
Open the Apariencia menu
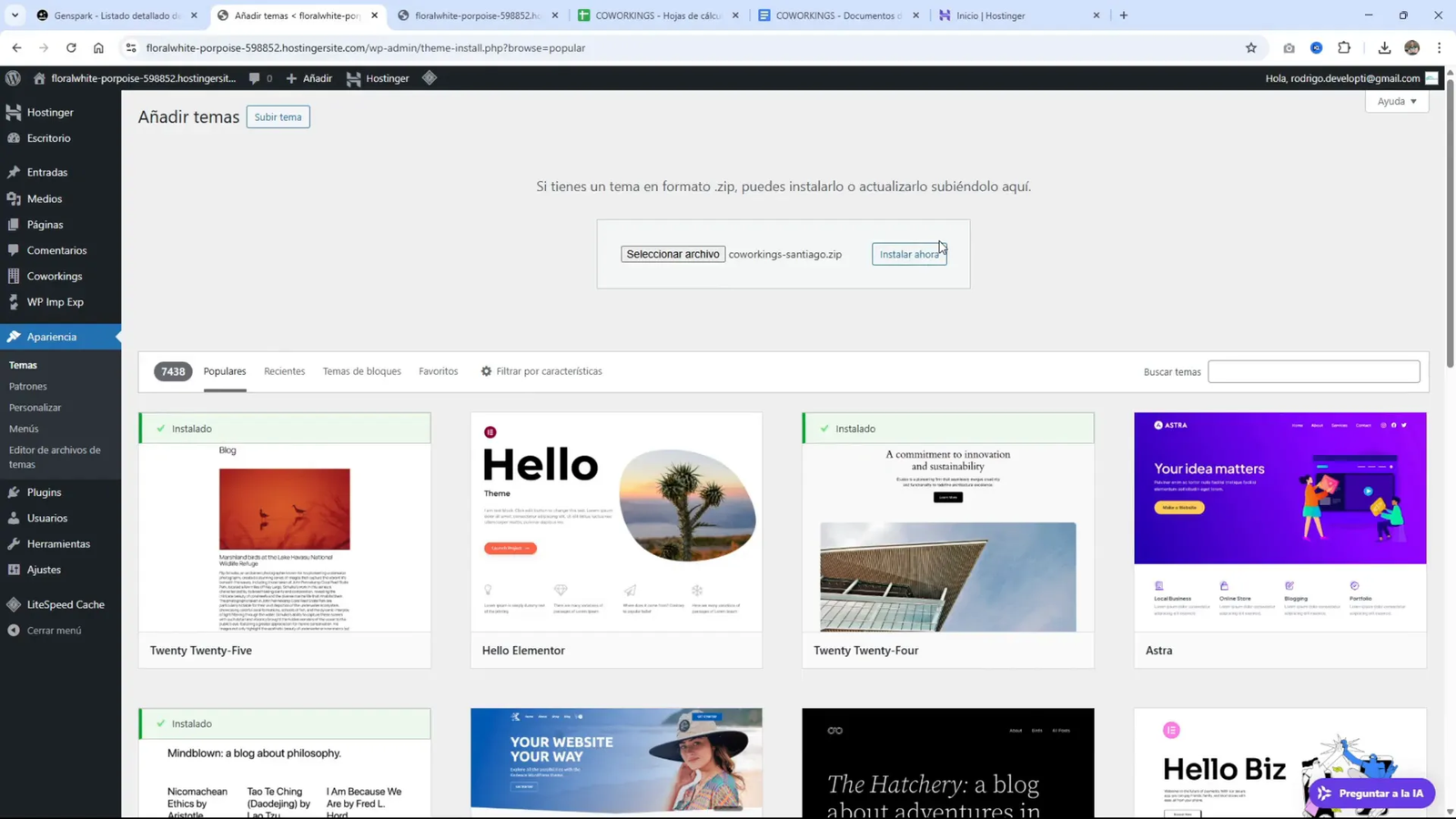[x=60, y=337]
